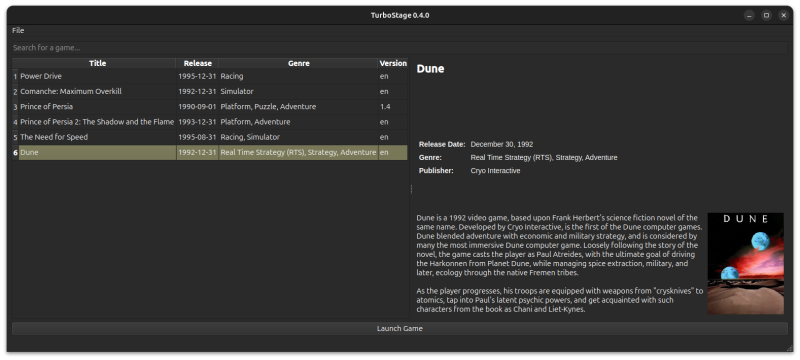Image resolution: width=800 pixels, height=360 pixels.
Task: Click the Dune cover art thumbnail
Action: [745, 263]
